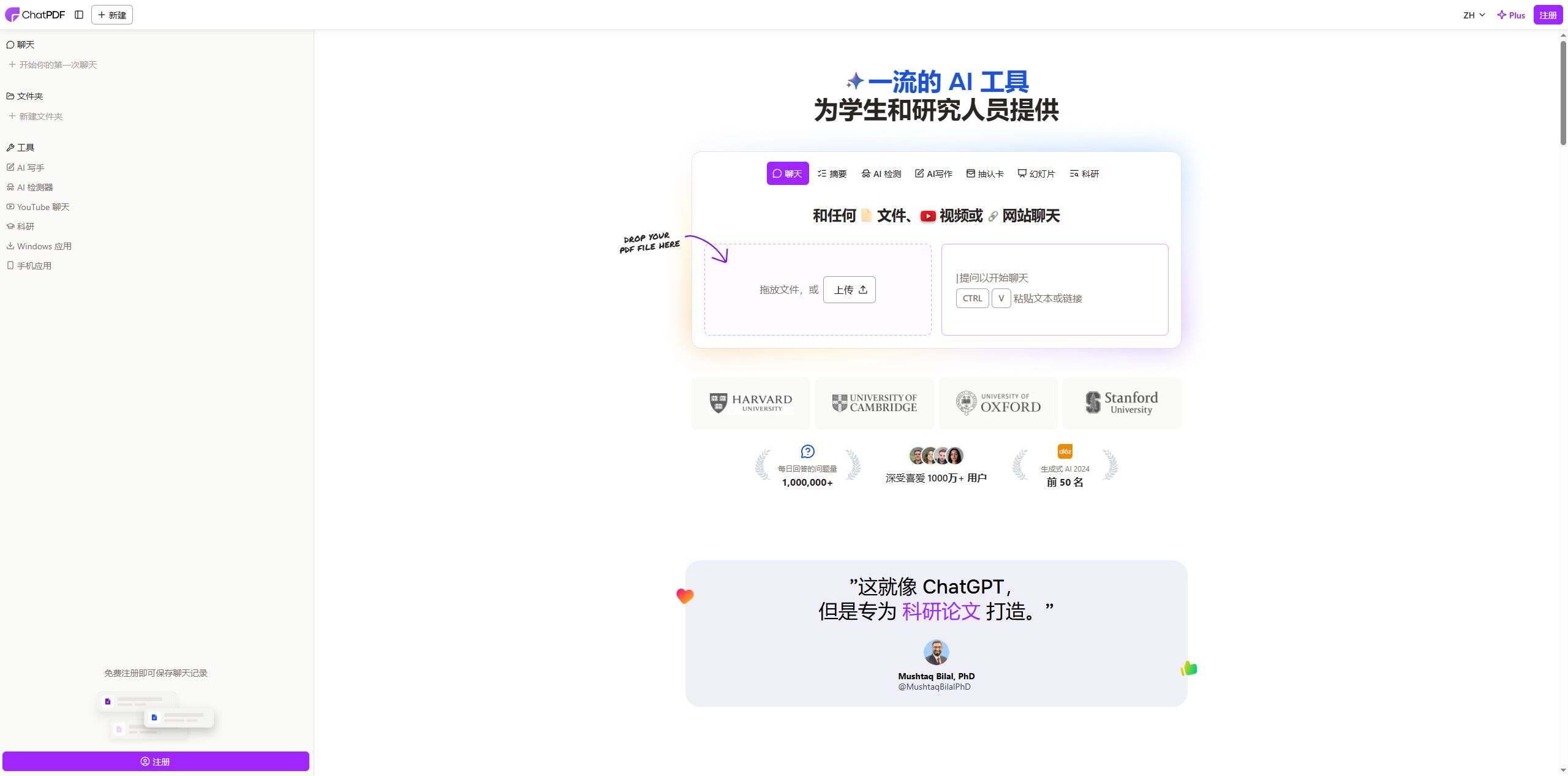Open the ZH language dropdown
Screen dimensions: 1568x776
tap(1474, 15)
